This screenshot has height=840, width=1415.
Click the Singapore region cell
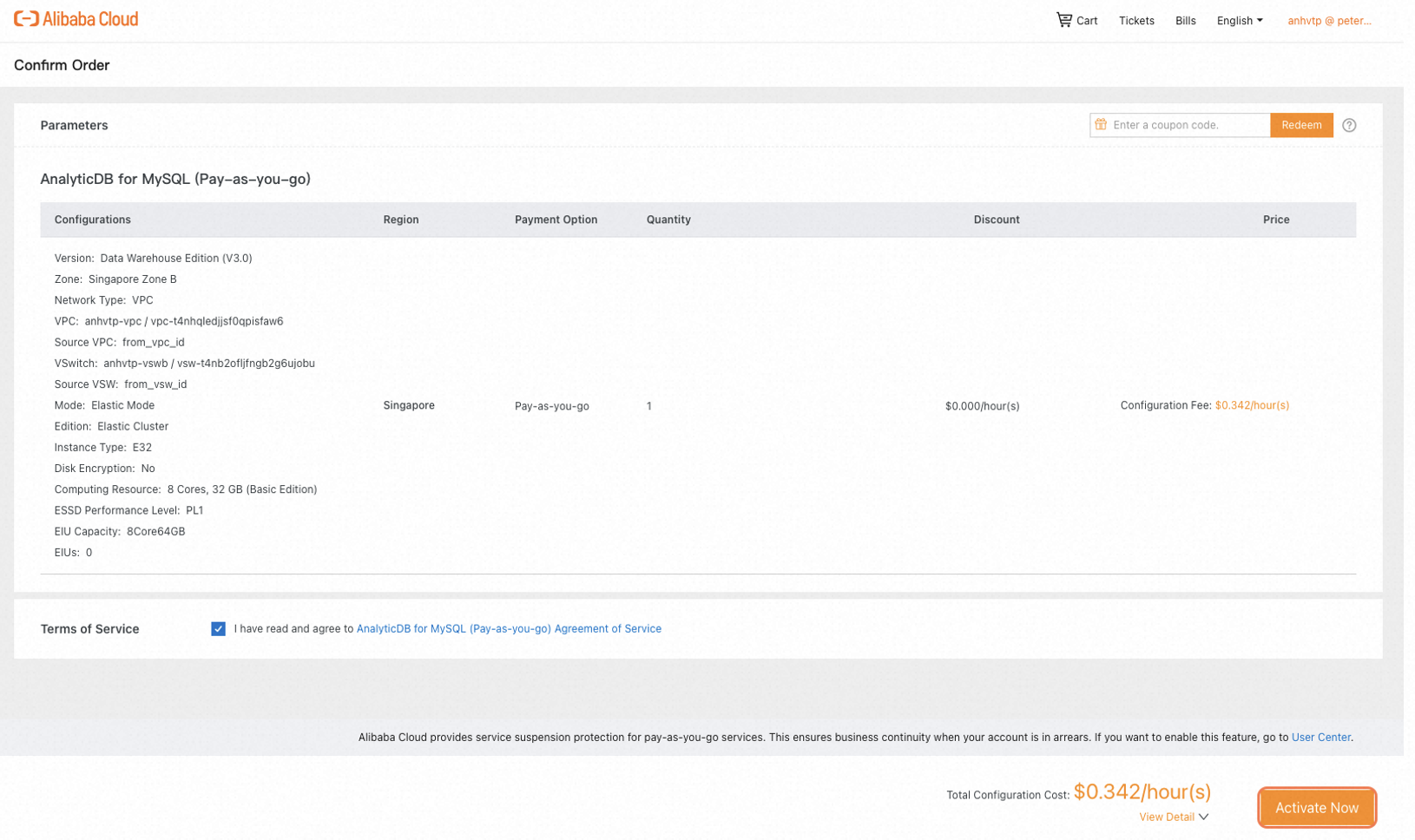409,405
